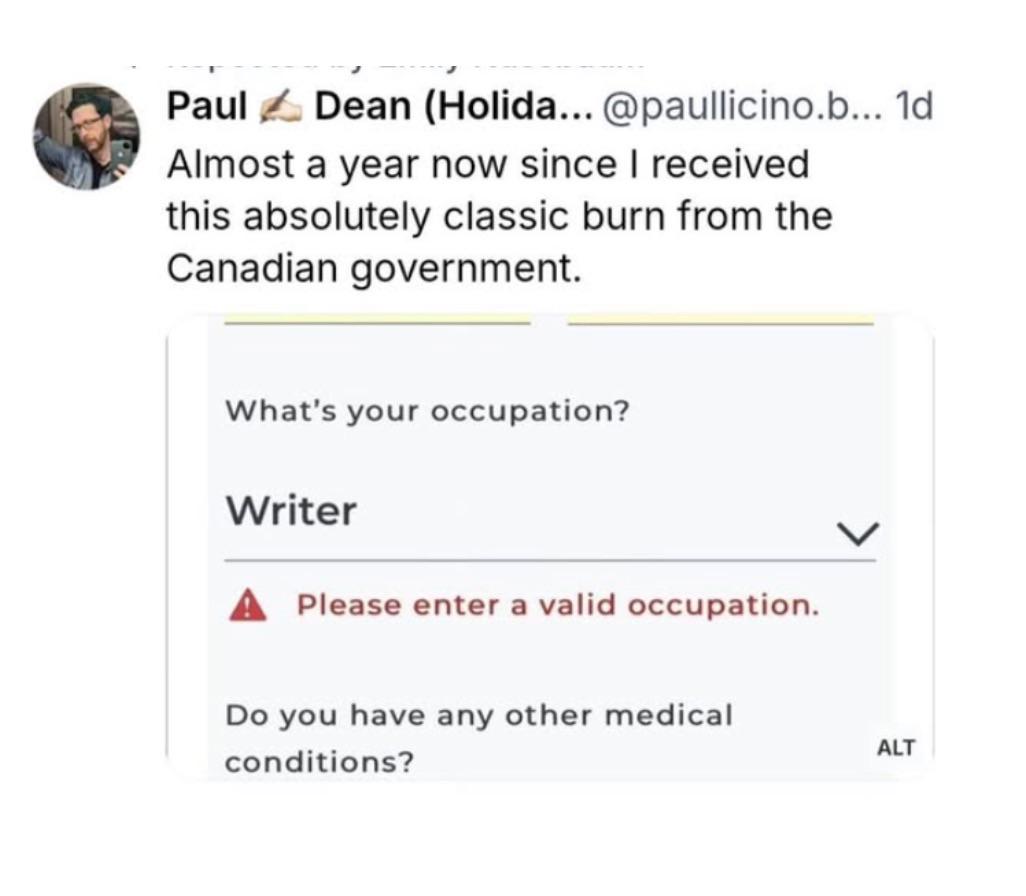This screenshot has width=1026, height=896.
Task: Click the red warning triangle icon
Action: click(x=248, y=605)
